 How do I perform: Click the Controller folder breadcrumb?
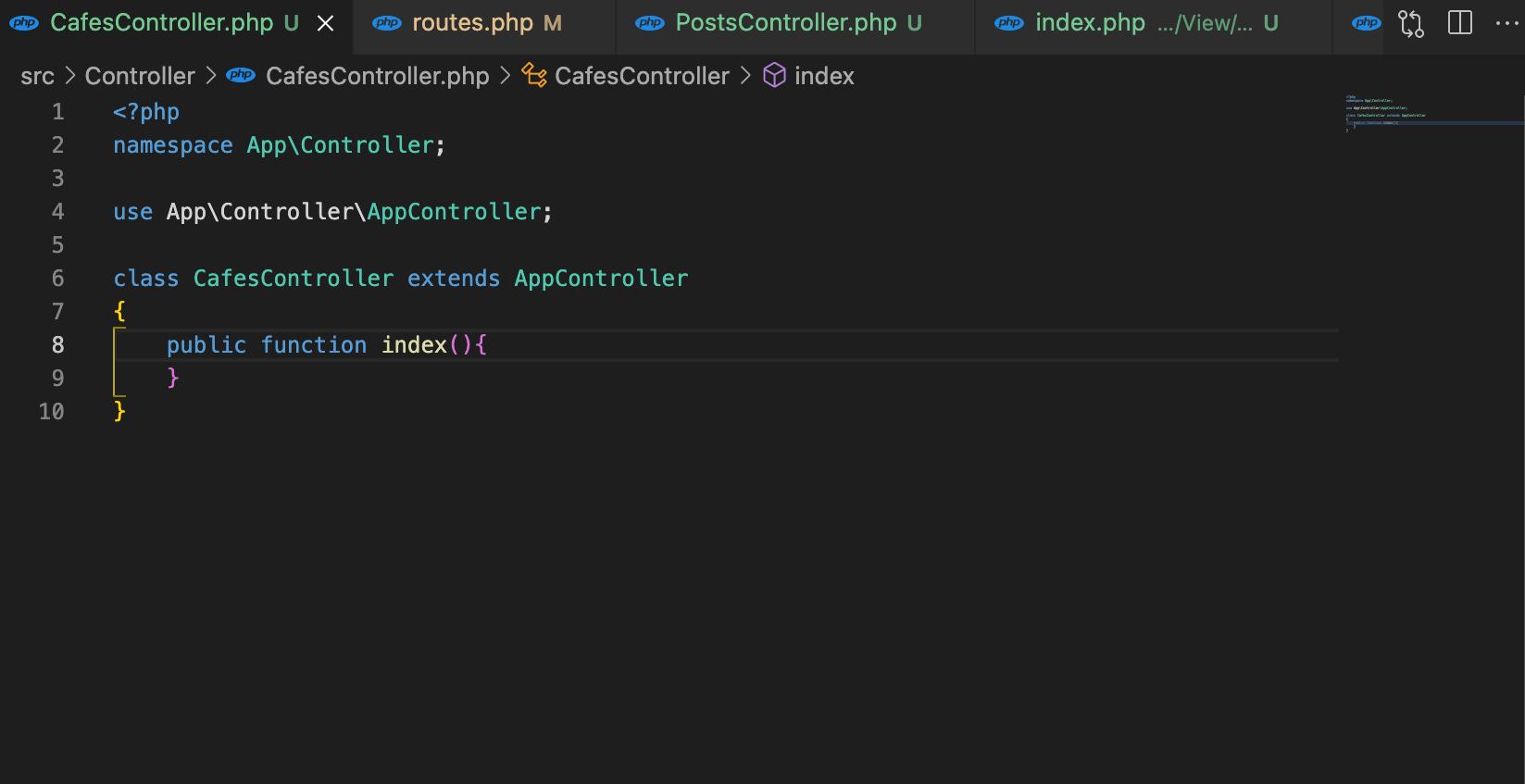click(x=140, y=76)
